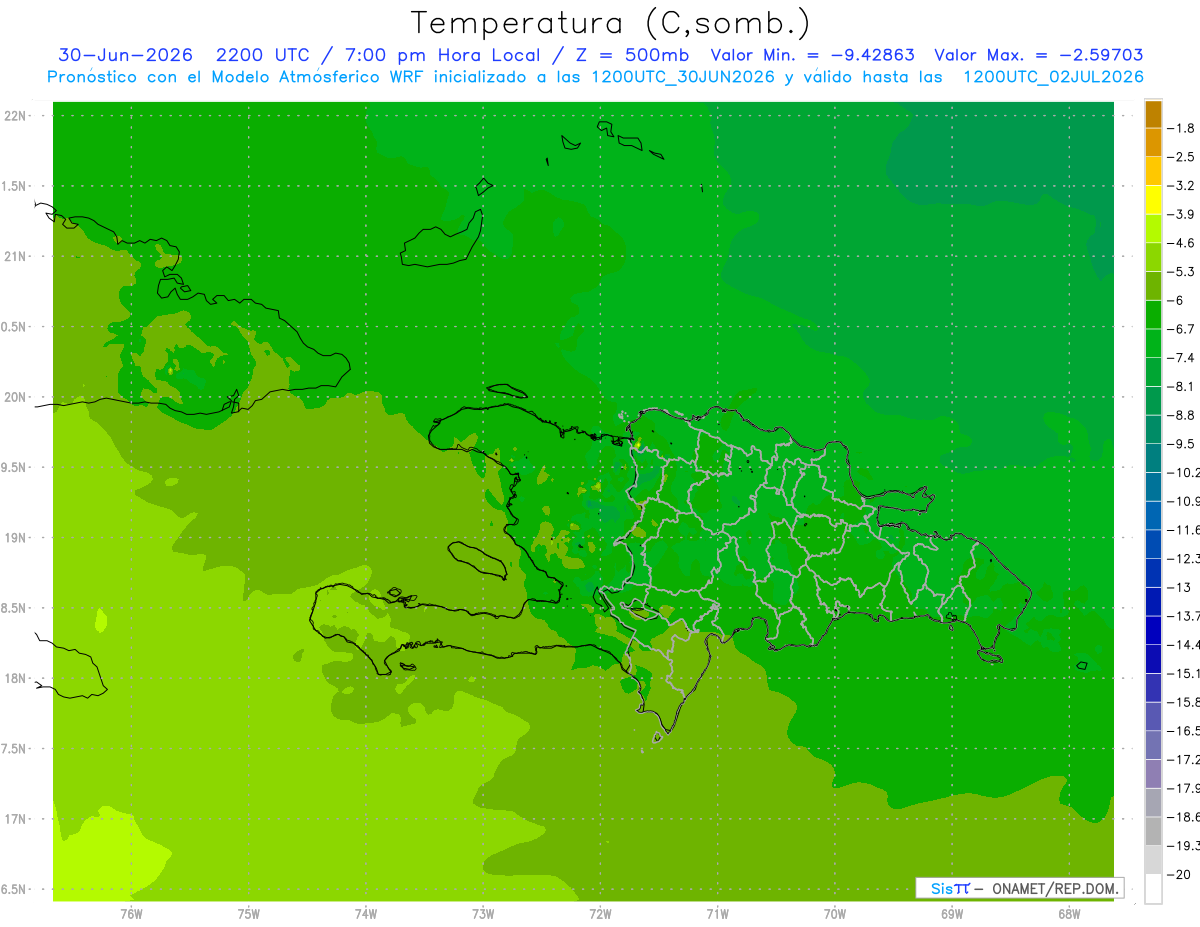Click the "22N" latitude label

click(17, 116)
